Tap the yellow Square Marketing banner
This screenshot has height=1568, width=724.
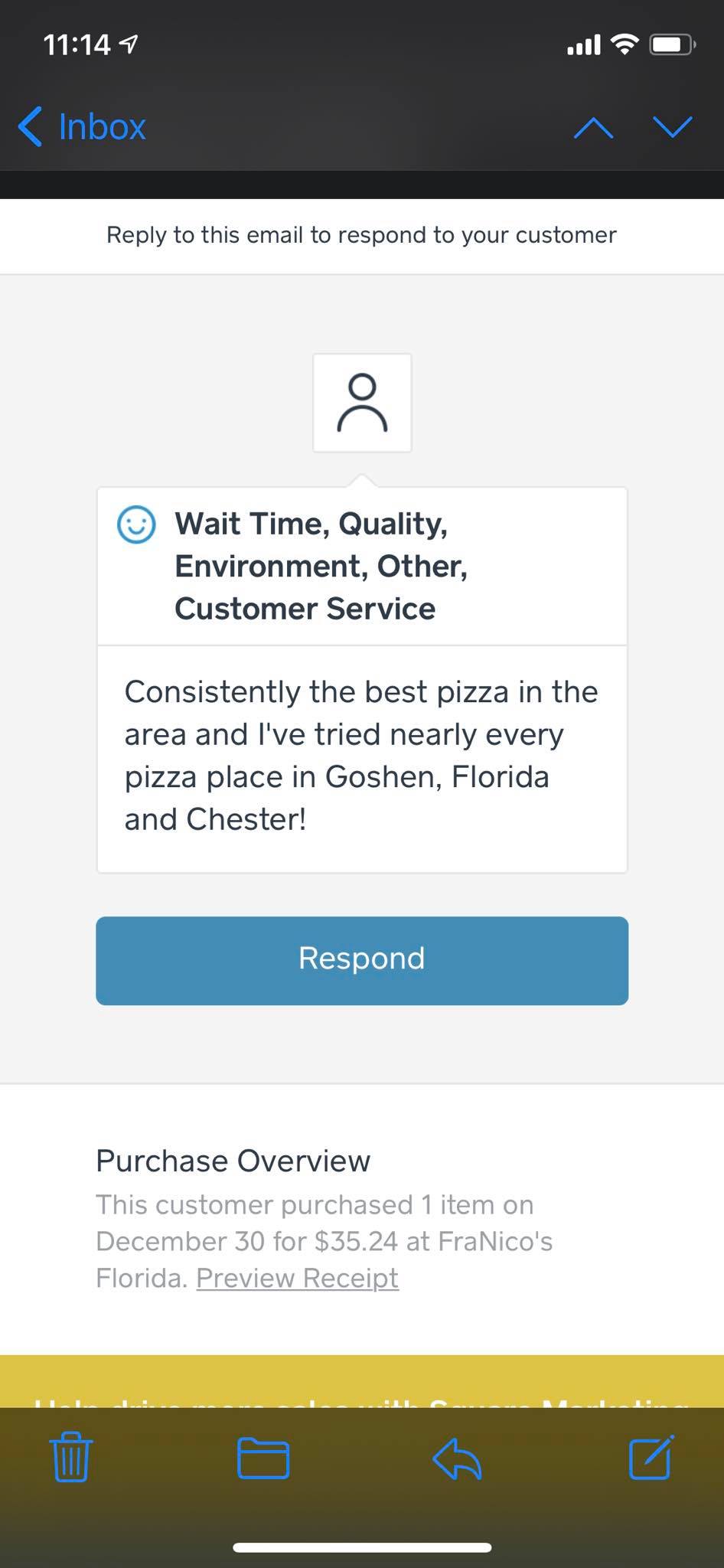tap(362, 1383)
